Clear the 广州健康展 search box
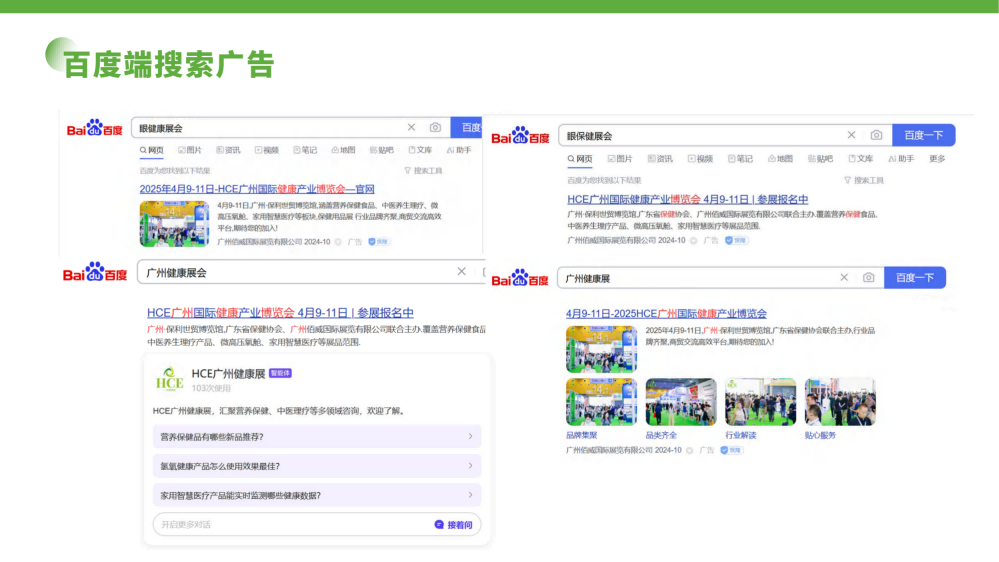The width and height of the screenshot is (999, 562). pyautogui.click(x=844, y=277)
